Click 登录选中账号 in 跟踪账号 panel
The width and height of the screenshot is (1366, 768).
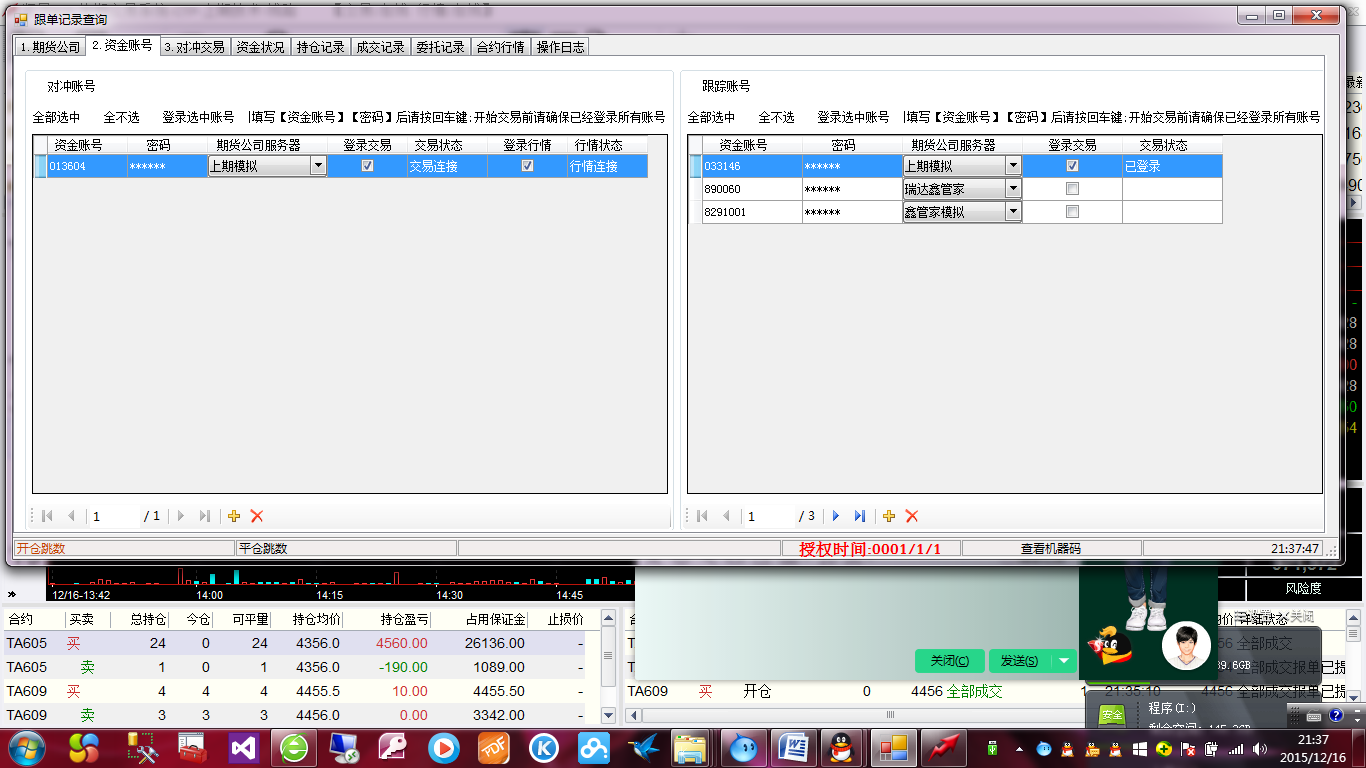click(853, 117)
